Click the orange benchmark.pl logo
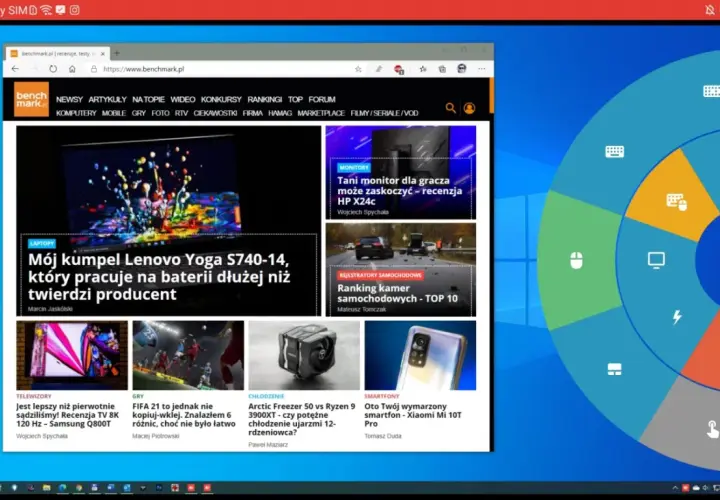Image resolution: width=720 pixels, height=500 pixels. tap(31, 99)
